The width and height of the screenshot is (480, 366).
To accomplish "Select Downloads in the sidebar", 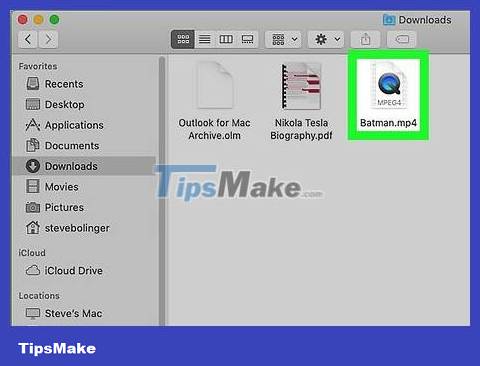I will click(83, 166).
